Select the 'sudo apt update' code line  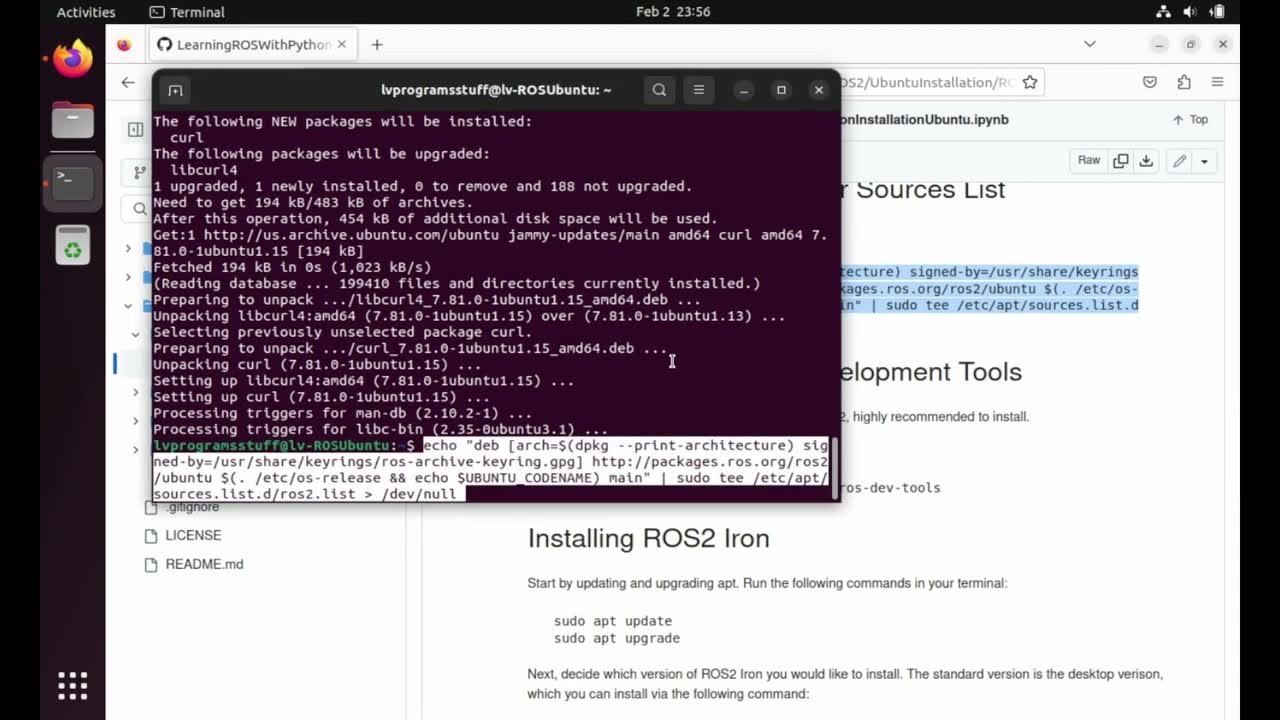pos(613,621)
